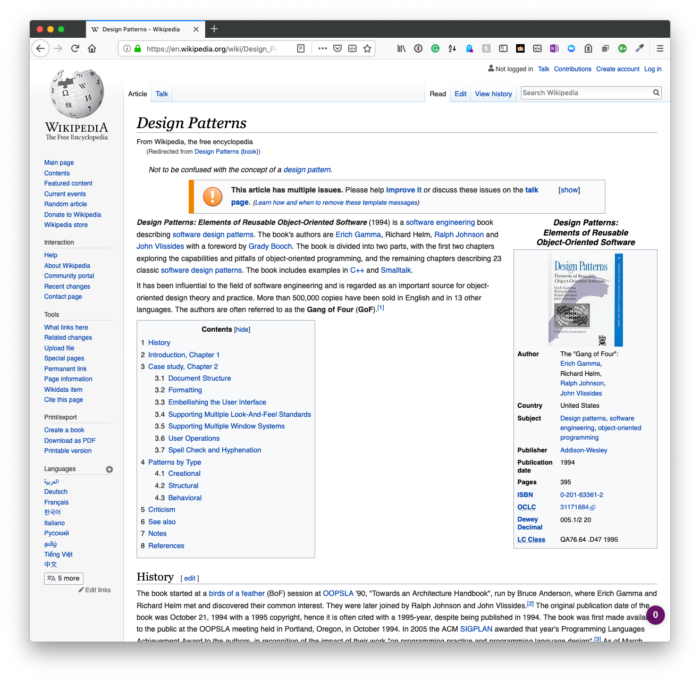700x681 pixels.
Task: Click the Wikipedia globe logo
Action: click(77, 93)
